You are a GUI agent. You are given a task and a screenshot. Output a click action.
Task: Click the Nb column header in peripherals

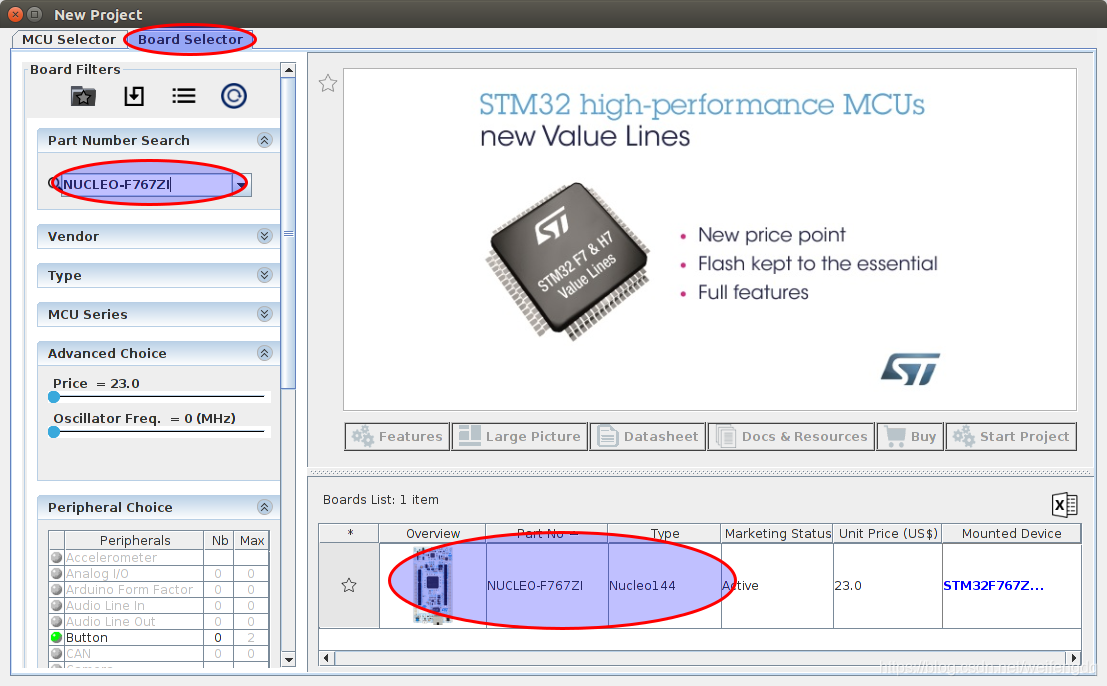[220, 541]
